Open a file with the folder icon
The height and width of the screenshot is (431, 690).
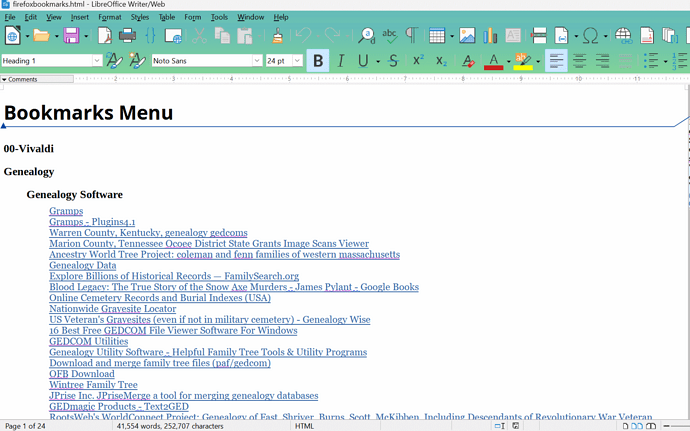[x=41, y=36]
